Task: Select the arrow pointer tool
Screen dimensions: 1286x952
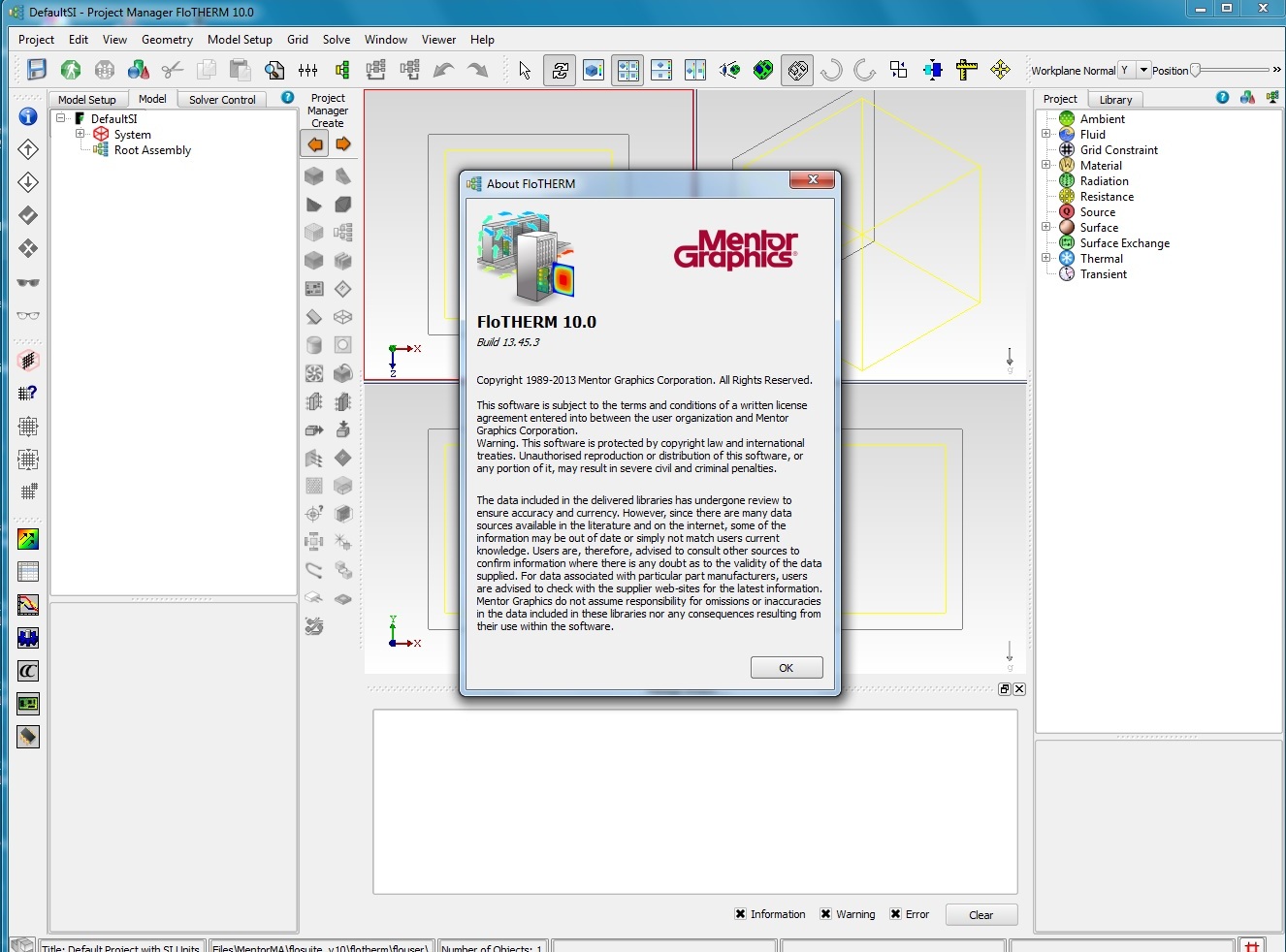Action: pyautogui.click(x=525, y=70)
